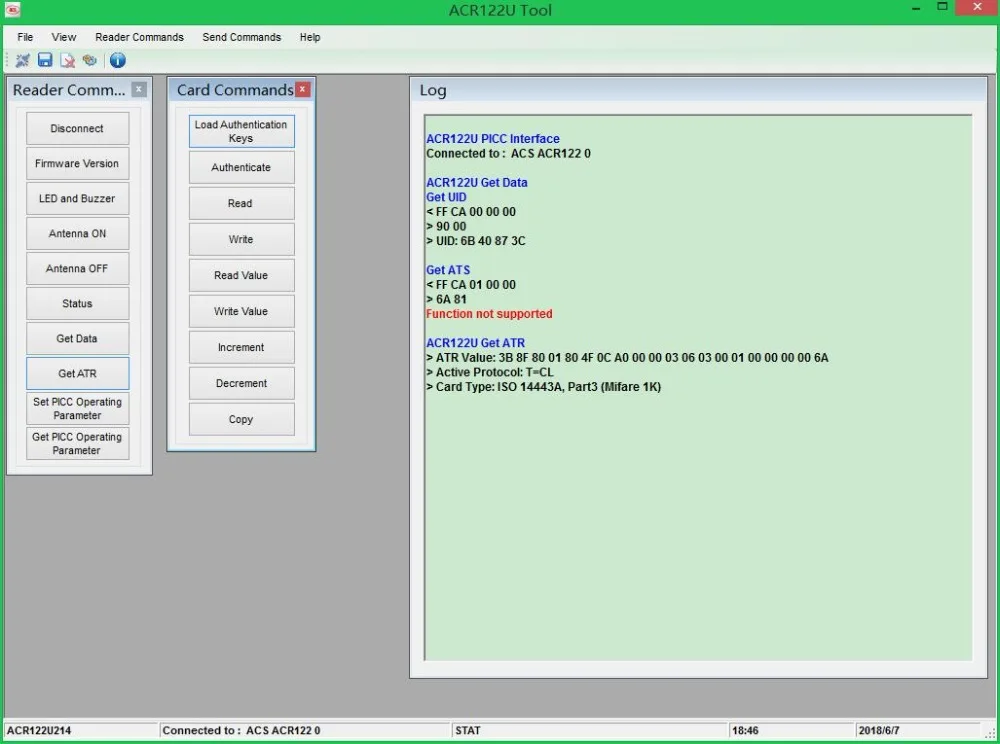
Task: Click the 'ACR122U Get Data' log heading
Action: point(476,182)
